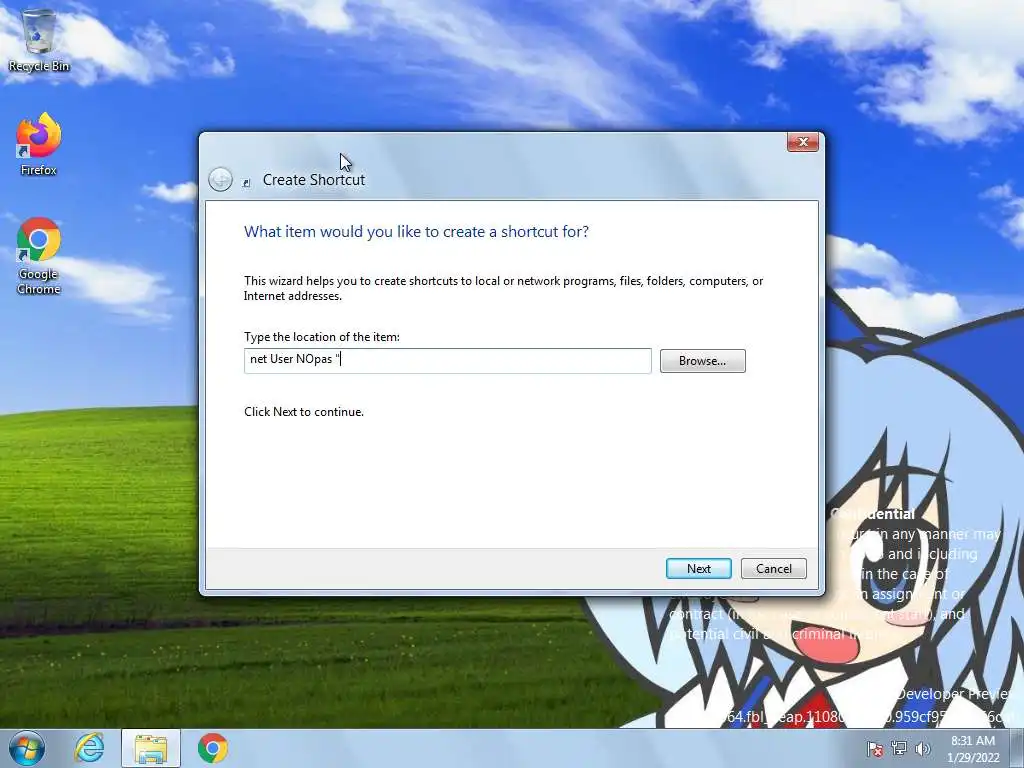Image resolution: width=1024 pixels, height=768 pixels.
Task: Click the 'Type the location of the item:' label
Action: click(x=322, y=337)
